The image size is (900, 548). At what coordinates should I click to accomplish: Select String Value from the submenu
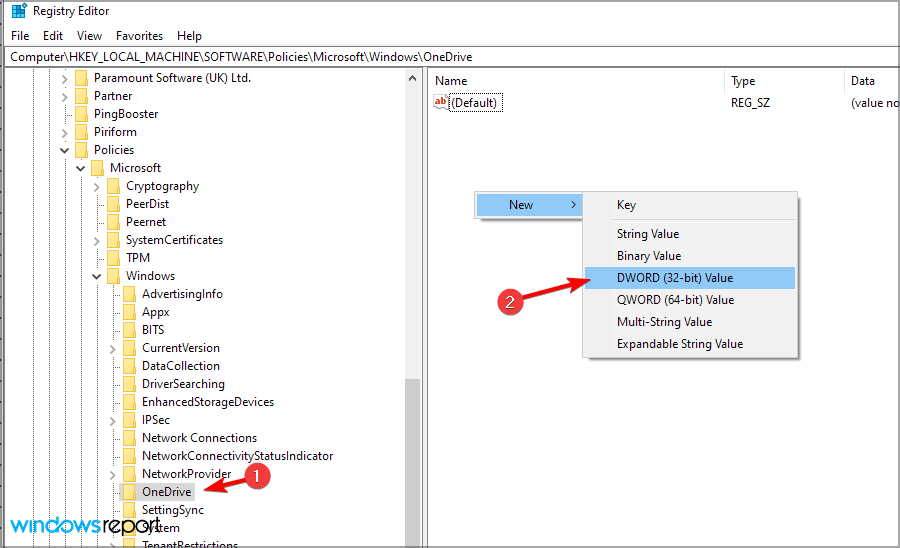(x=690, y=234)
